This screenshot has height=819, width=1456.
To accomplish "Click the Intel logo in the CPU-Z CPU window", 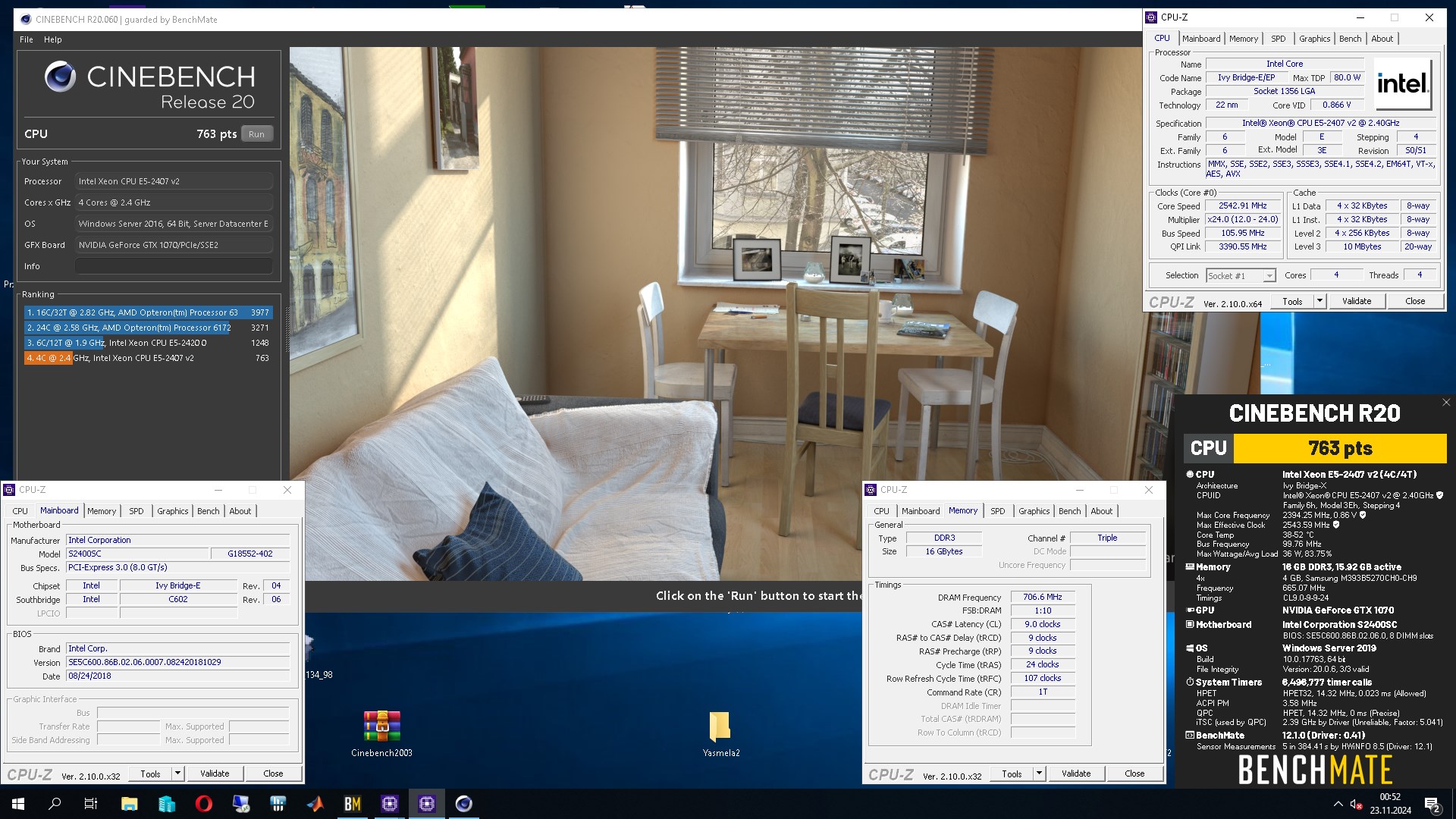I will coord(1402,83).
